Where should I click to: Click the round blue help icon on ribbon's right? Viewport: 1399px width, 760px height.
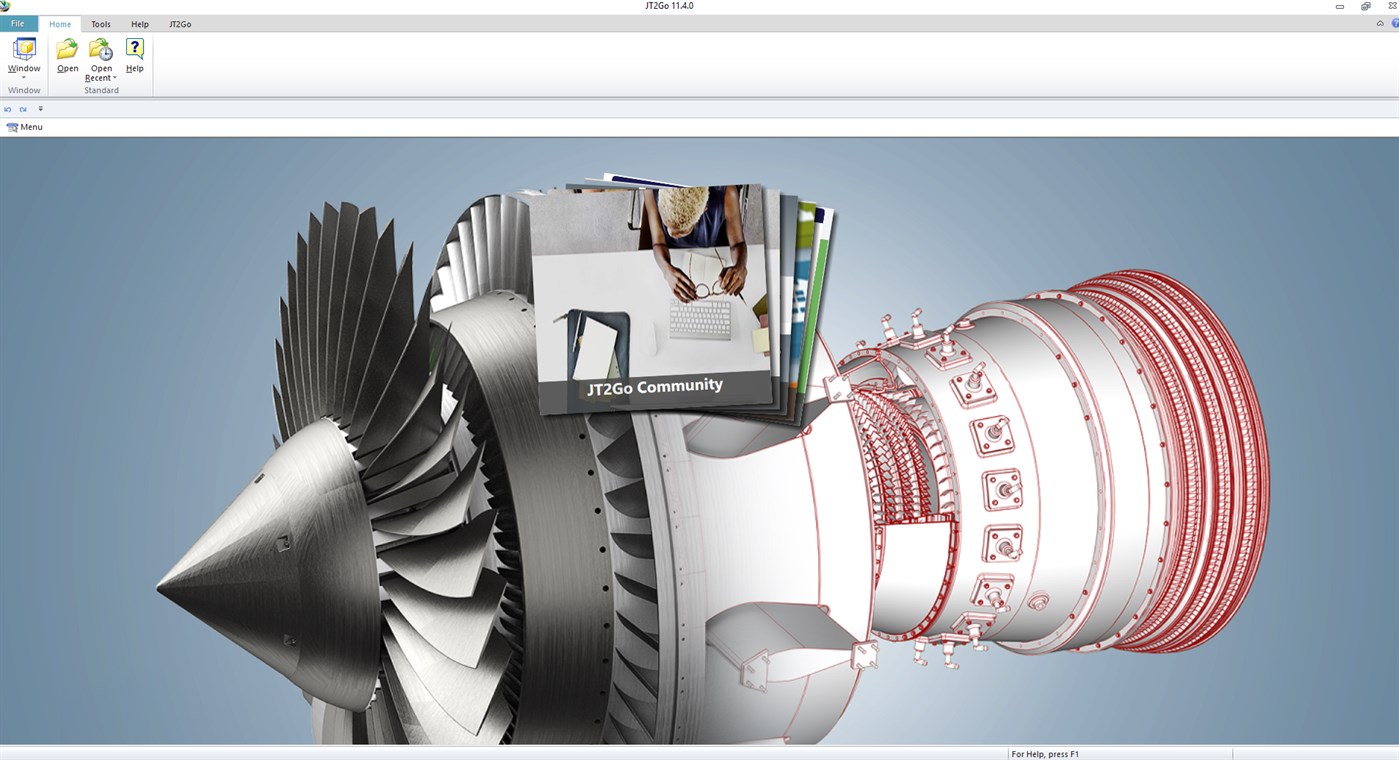pyautogui.click(x=1395, y=23)
